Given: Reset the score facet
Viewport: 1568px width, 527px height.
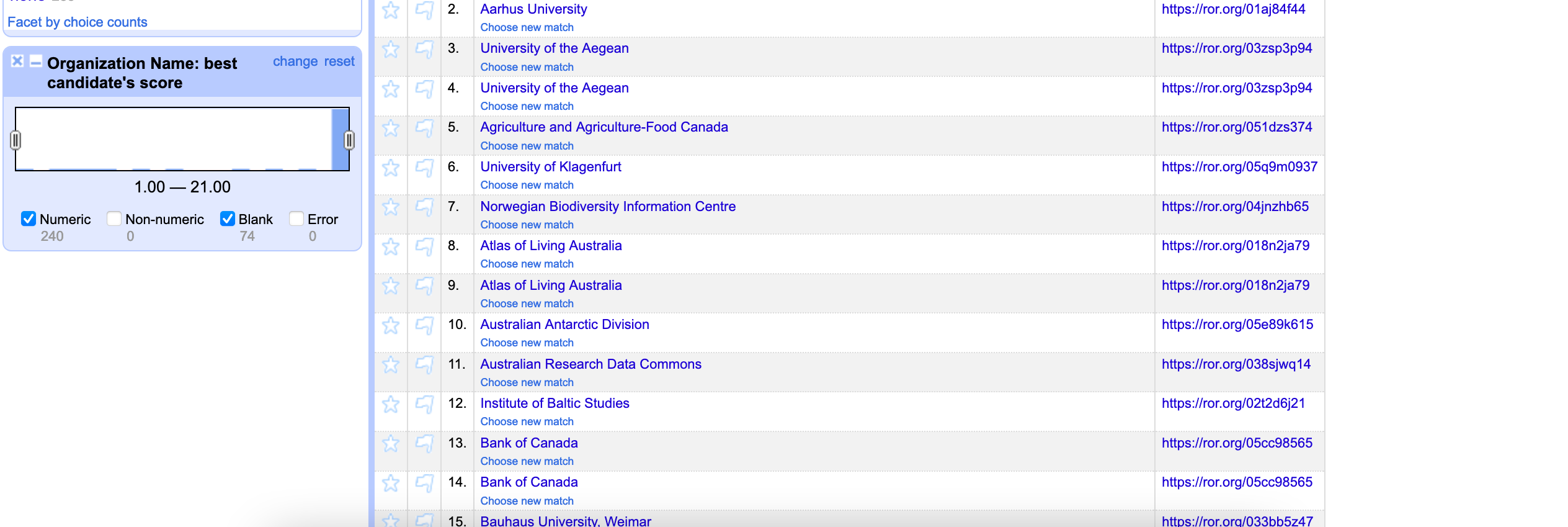Looking at the screenshot, I should (x=339, y=61).
